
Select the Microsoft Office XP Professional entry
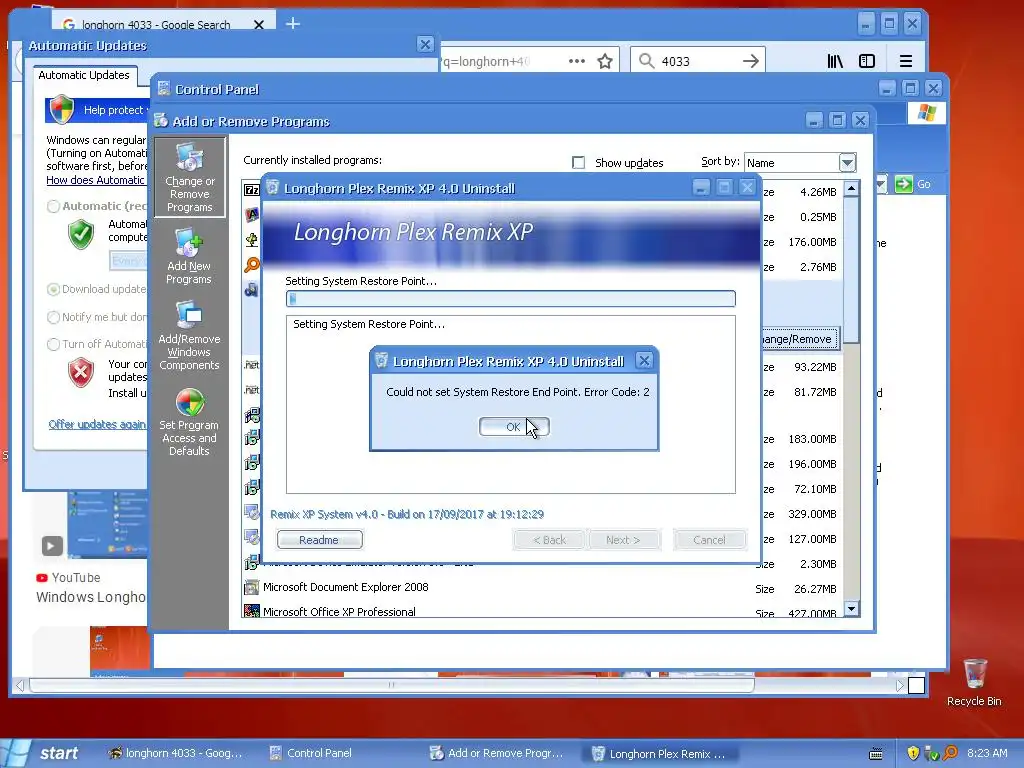[x=542, y=611]
